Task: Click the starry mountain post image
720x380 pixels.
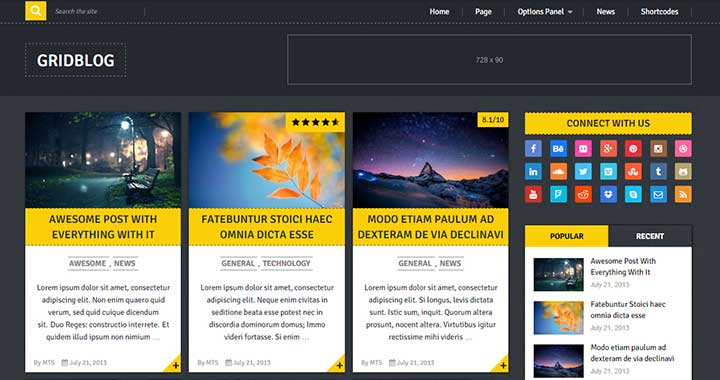Action: 431,160
